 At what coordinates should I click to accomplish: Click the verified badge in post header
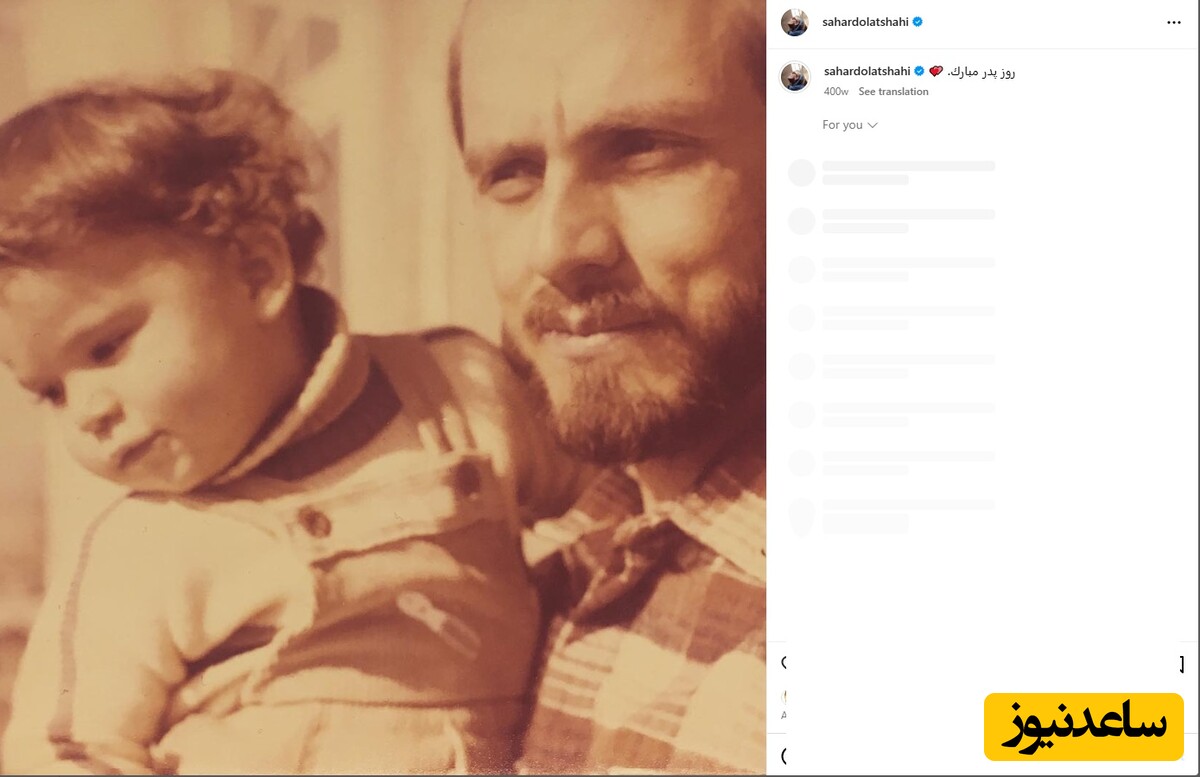(917, 22)
